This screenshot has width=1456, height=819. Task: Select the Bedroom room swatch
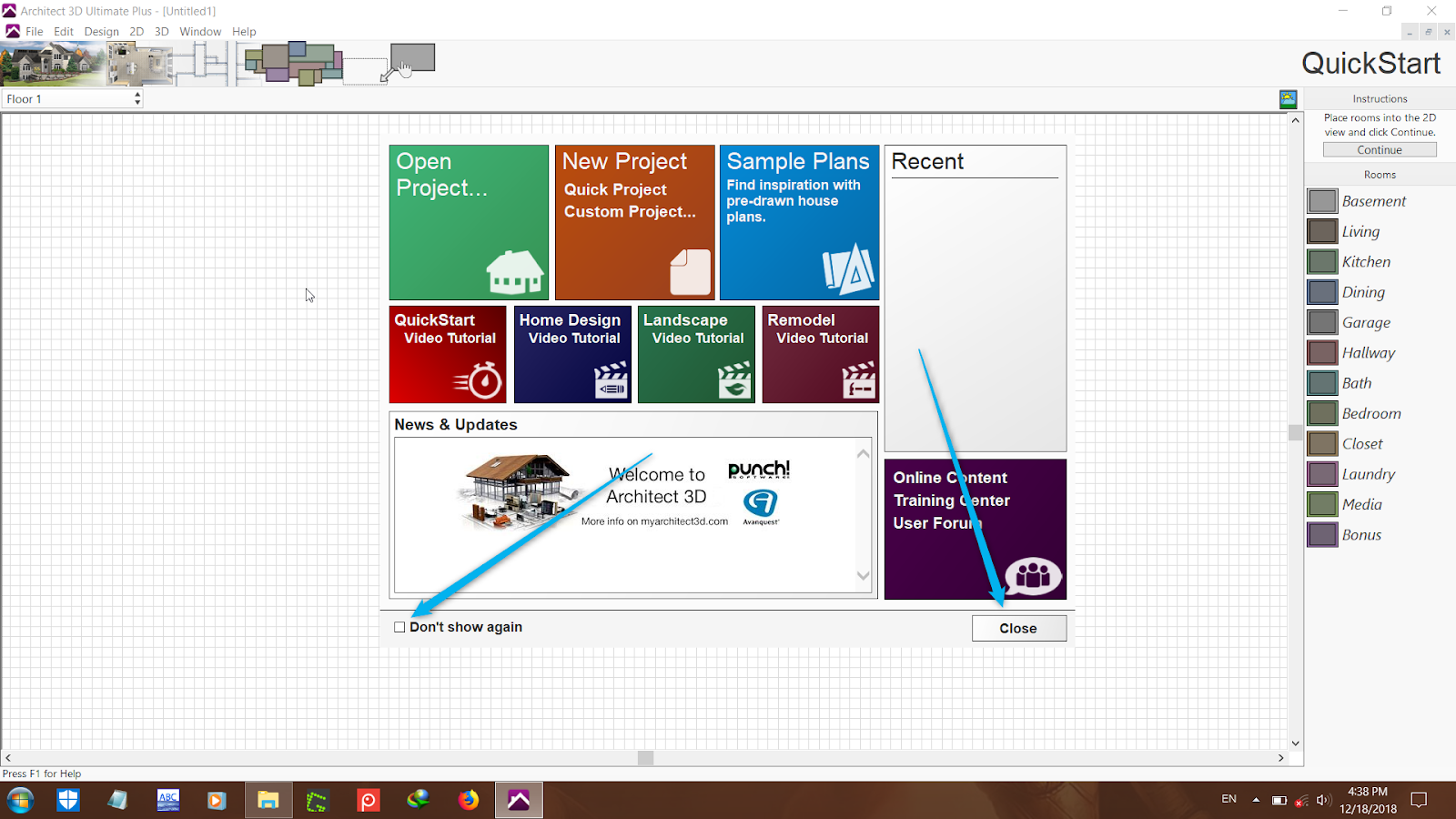[x=1322, y=413]
